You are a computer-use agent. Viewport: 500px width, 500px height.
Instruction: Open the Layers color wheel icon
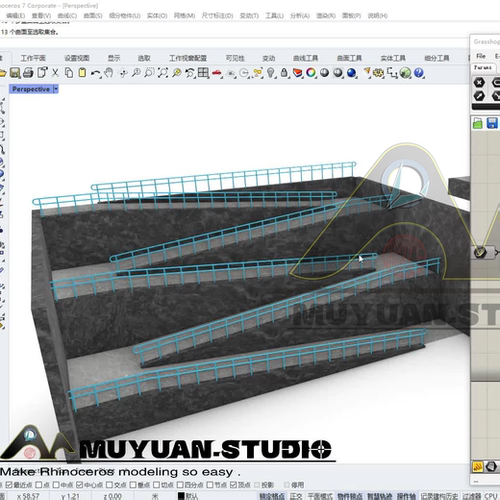tap(311, 73)
